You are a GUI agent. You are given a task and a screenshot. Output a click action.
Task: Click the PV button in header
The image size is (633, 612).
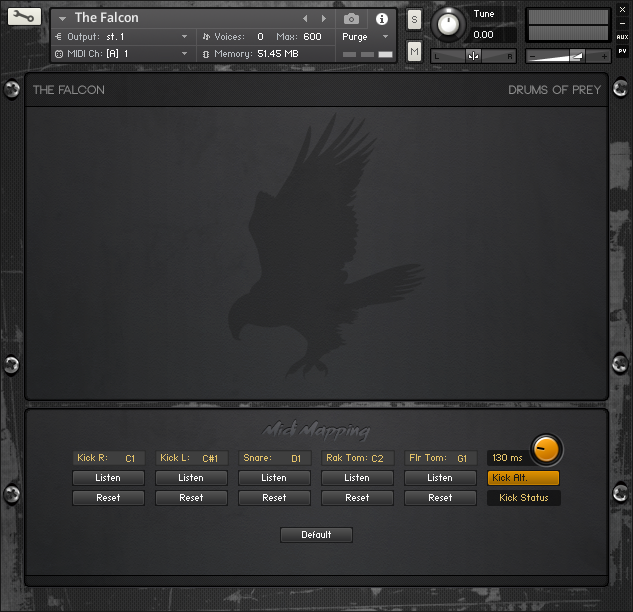622,50
